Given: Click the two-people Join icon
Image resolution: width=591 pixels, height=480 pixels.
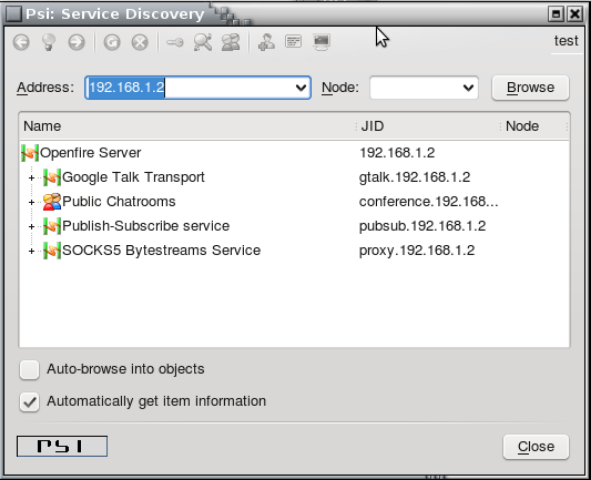Looking at the screenshot, I should tap(231, 42).
